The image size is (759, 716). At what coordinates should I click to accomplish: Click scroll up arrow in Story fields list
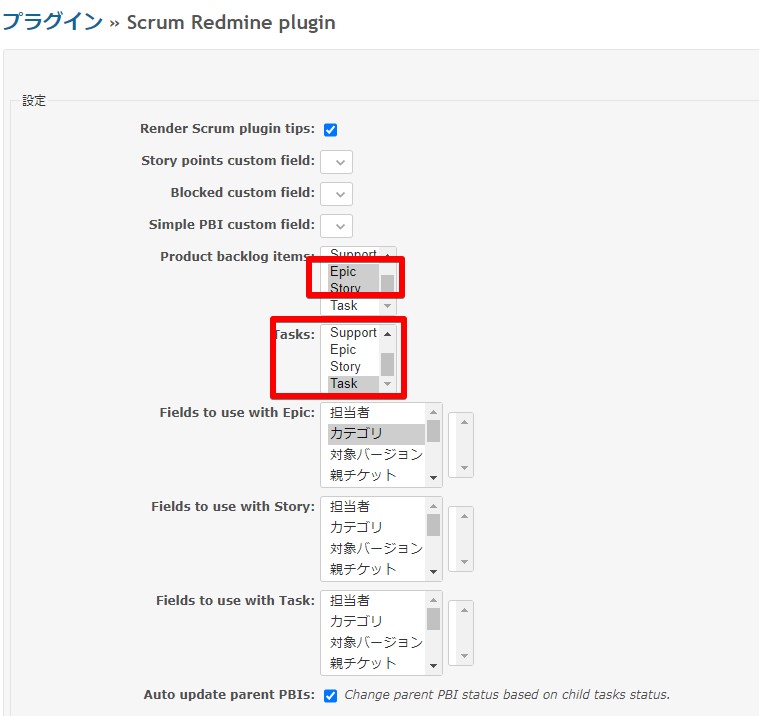433,506
